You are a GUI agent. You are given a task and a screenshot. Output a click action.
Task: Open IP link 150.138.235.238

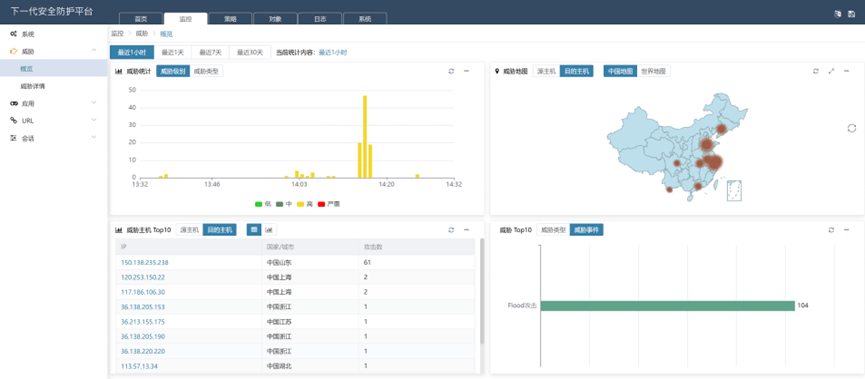coord(145,263)
